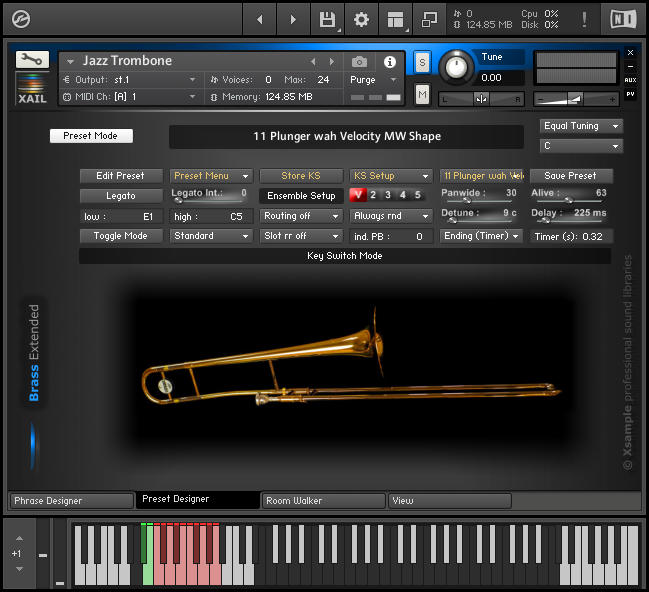The height and width of the screenshot is (592, 649).
Task: Switch to Room Walker tab
Action: pos(324,501)
